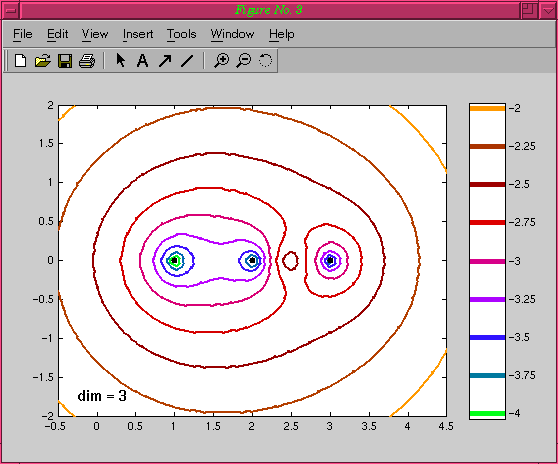Image resolution: width=558 pixels, height=464 pixels.
Task: Open the Tools menu
Action: point(182,34)
